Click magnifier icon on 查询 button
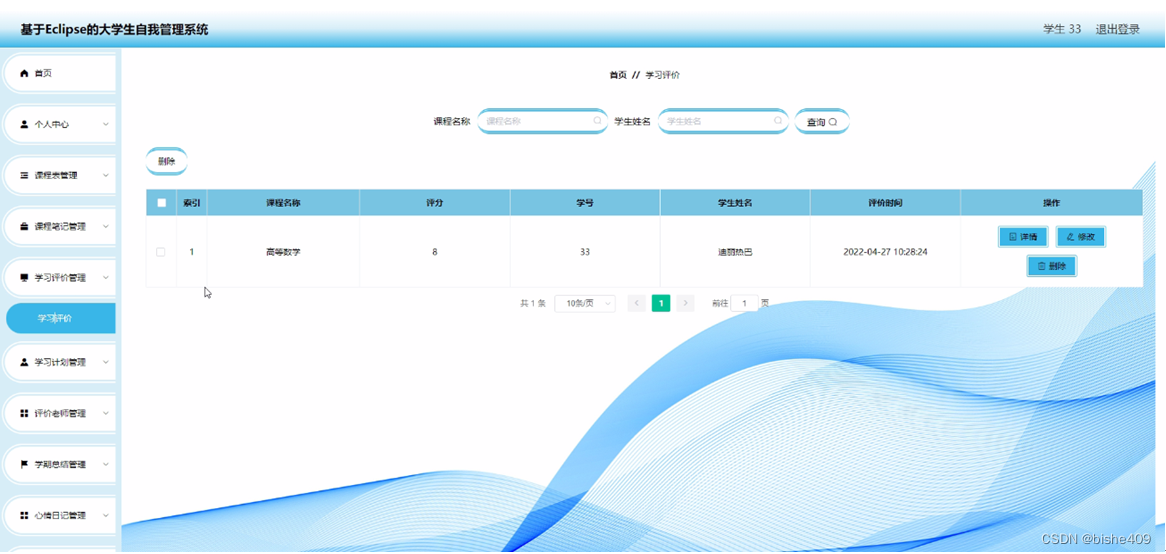The height and width of the screenshot is (554, 1166). point(833,122)
